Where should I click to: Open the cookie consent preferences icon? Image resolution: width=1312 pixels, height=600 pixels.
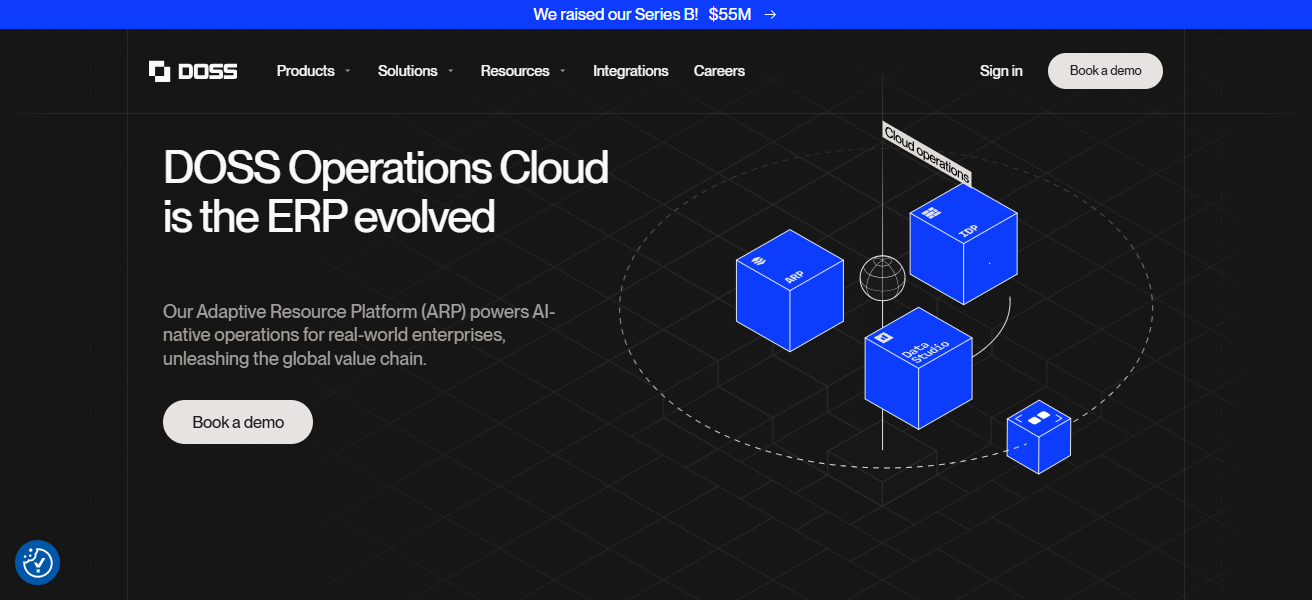coord(38,563)
